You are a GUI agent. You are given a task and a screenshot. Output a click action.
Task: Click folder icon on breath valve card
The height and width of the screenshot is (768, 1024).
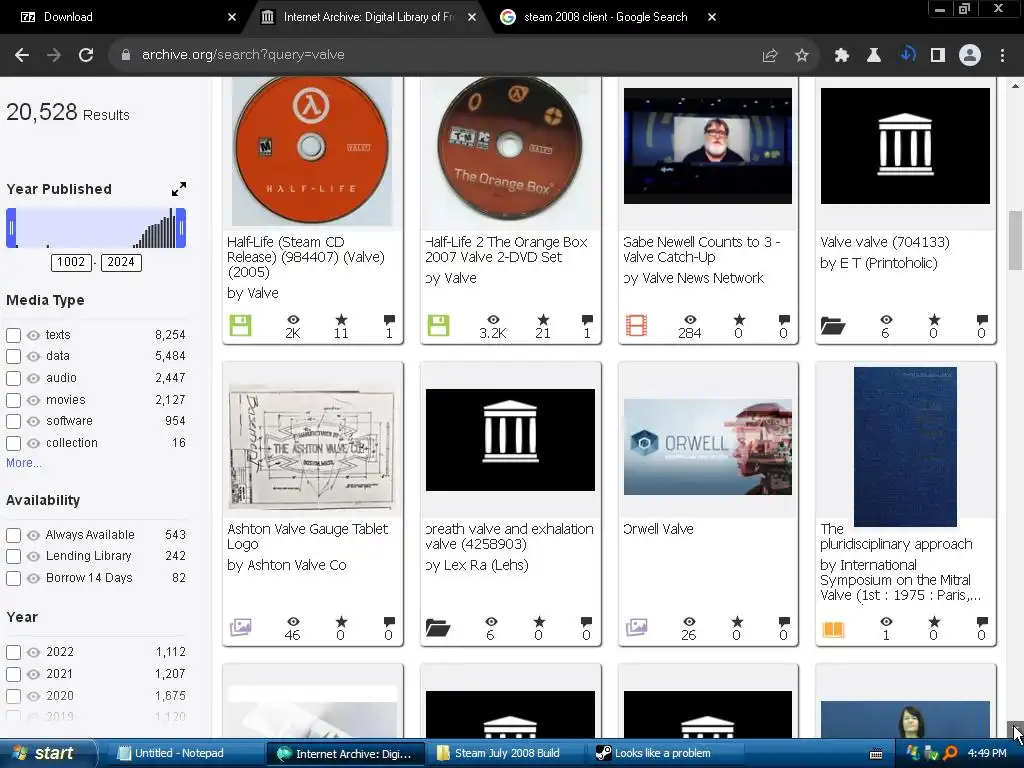438,628
